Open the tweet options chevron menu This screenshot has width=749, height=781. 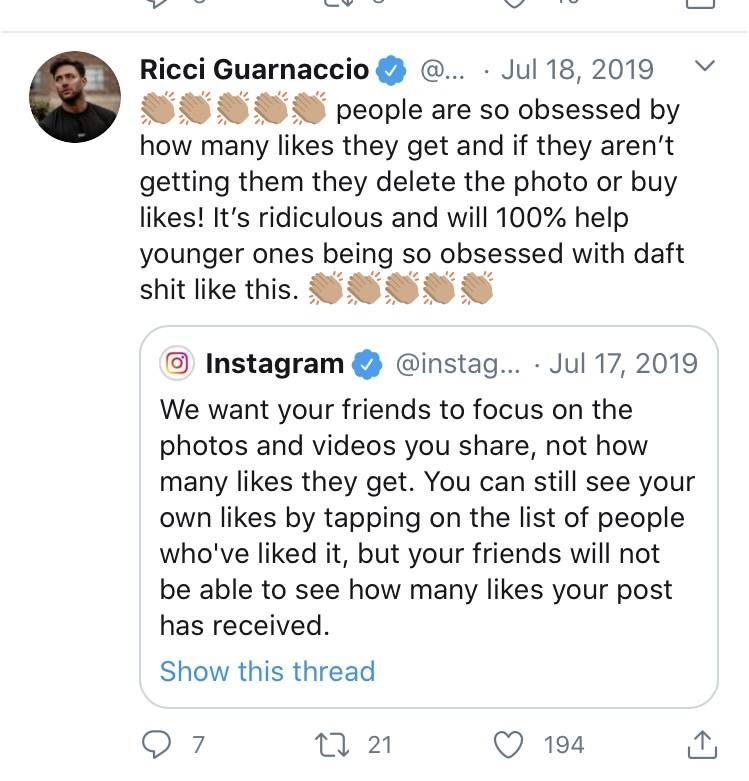705,66
